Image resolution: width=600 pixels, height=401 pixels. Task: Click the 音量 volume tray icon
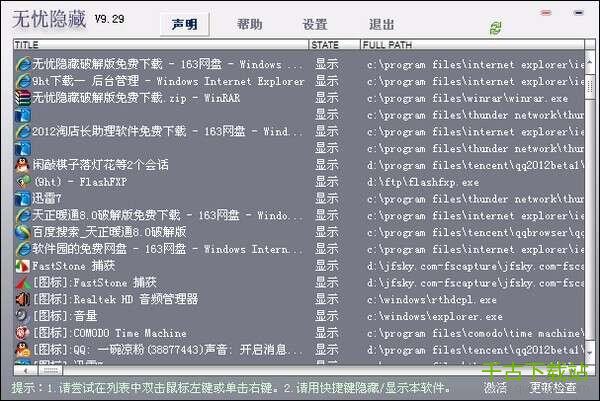pos(22,316)
